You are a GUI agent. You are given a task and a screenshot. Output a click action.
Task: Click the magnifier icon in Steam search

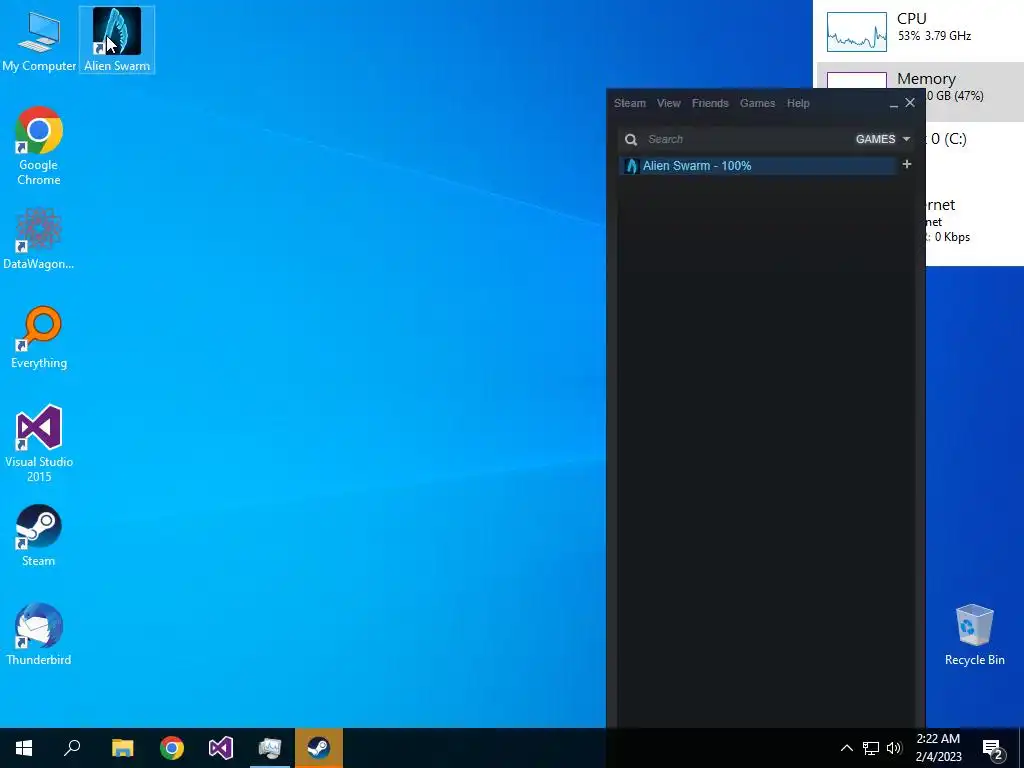pyautogui.click(x=631, y=139)
